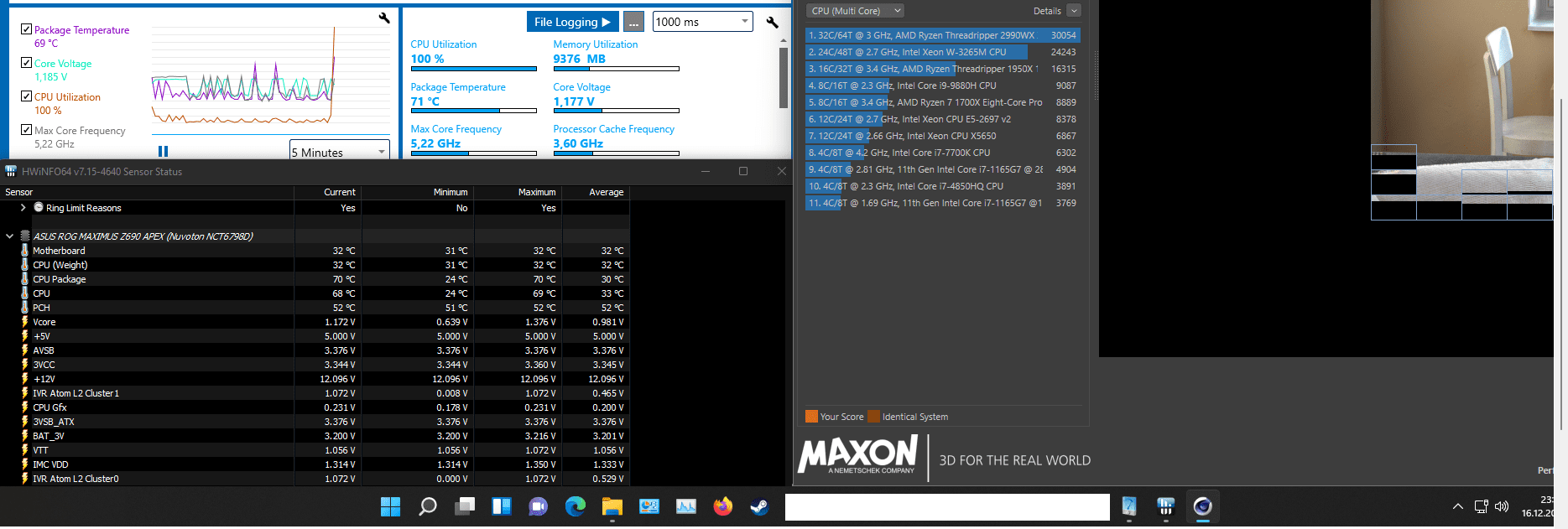
Task: Click the Ring Limit Reasons clock icon
Action: click(39, 207)
